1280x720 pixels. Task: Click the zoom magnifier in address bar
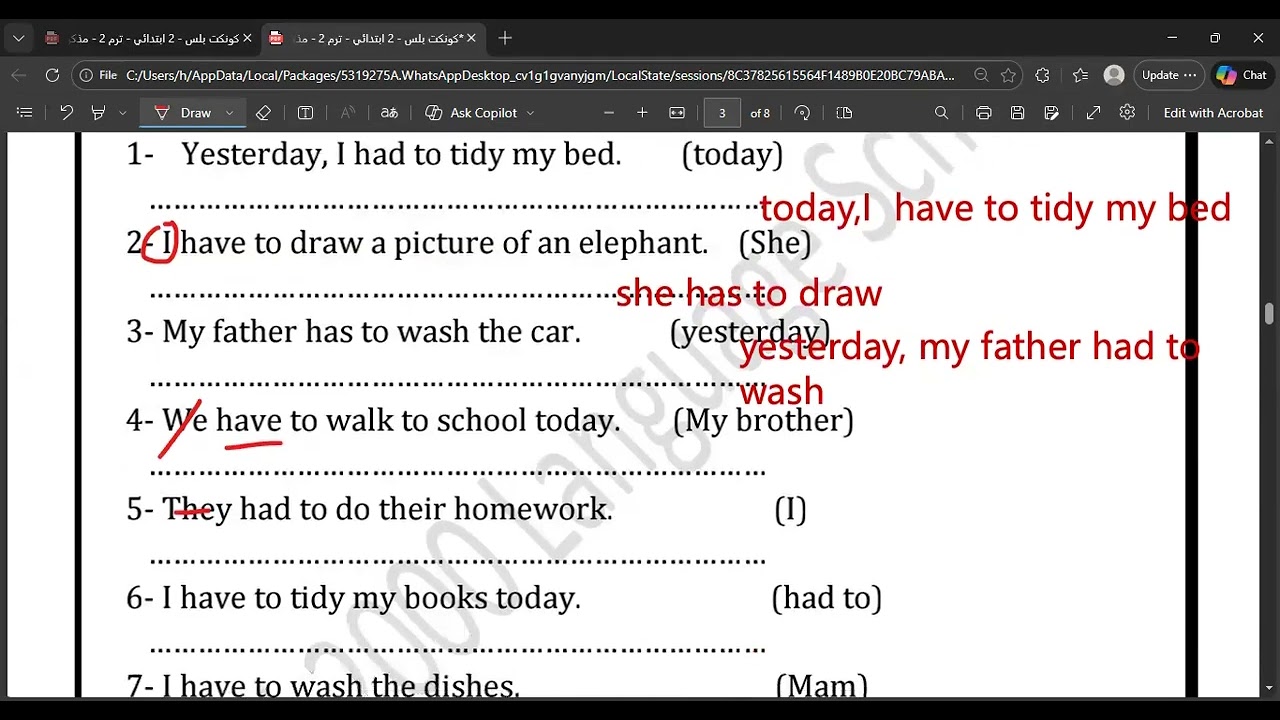(981, 75)
